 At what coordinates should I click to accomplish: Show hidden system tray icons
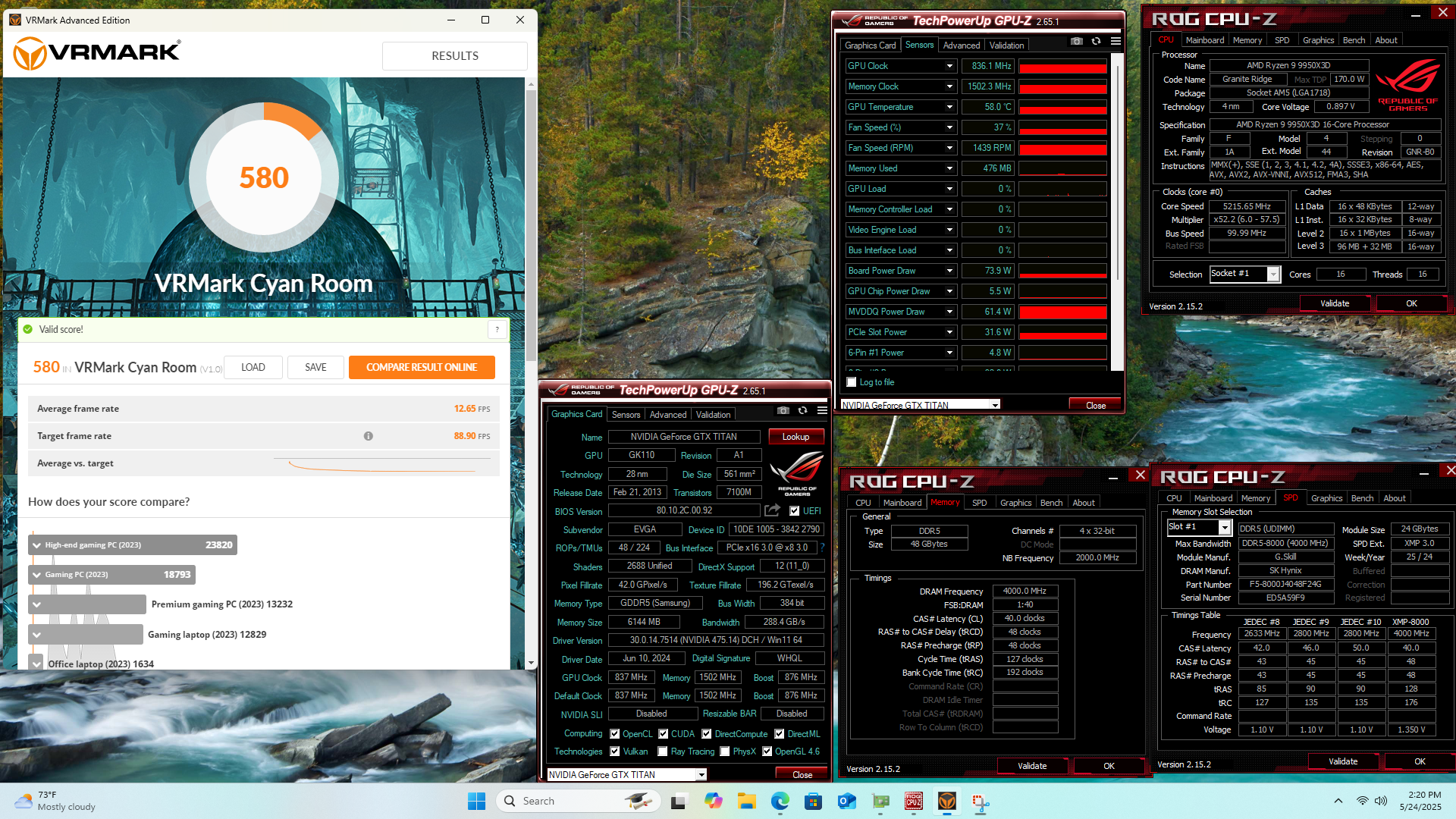pos(1338,801)
